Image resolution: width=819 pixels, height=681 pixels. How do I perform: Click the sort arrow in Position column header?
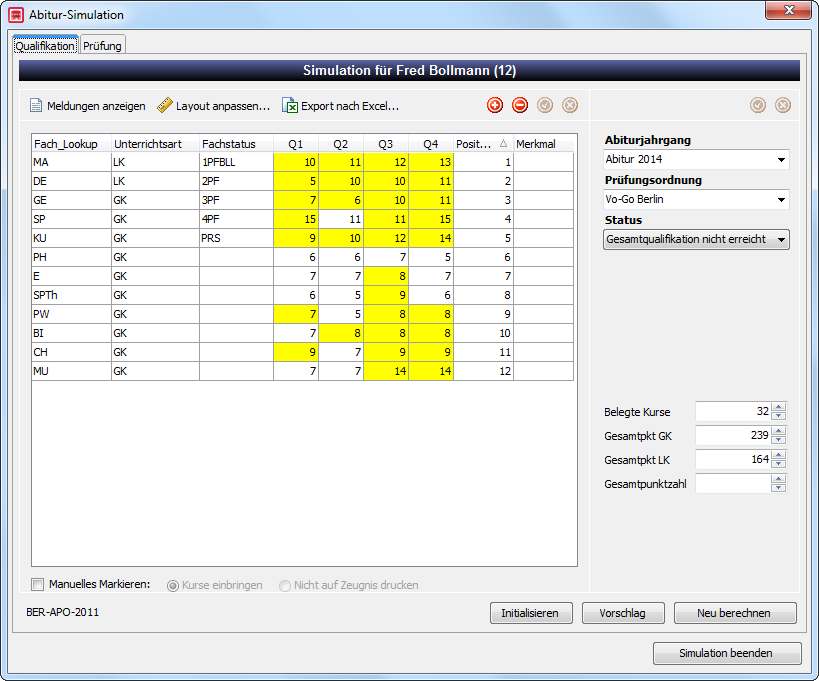[x=503, y=144]
